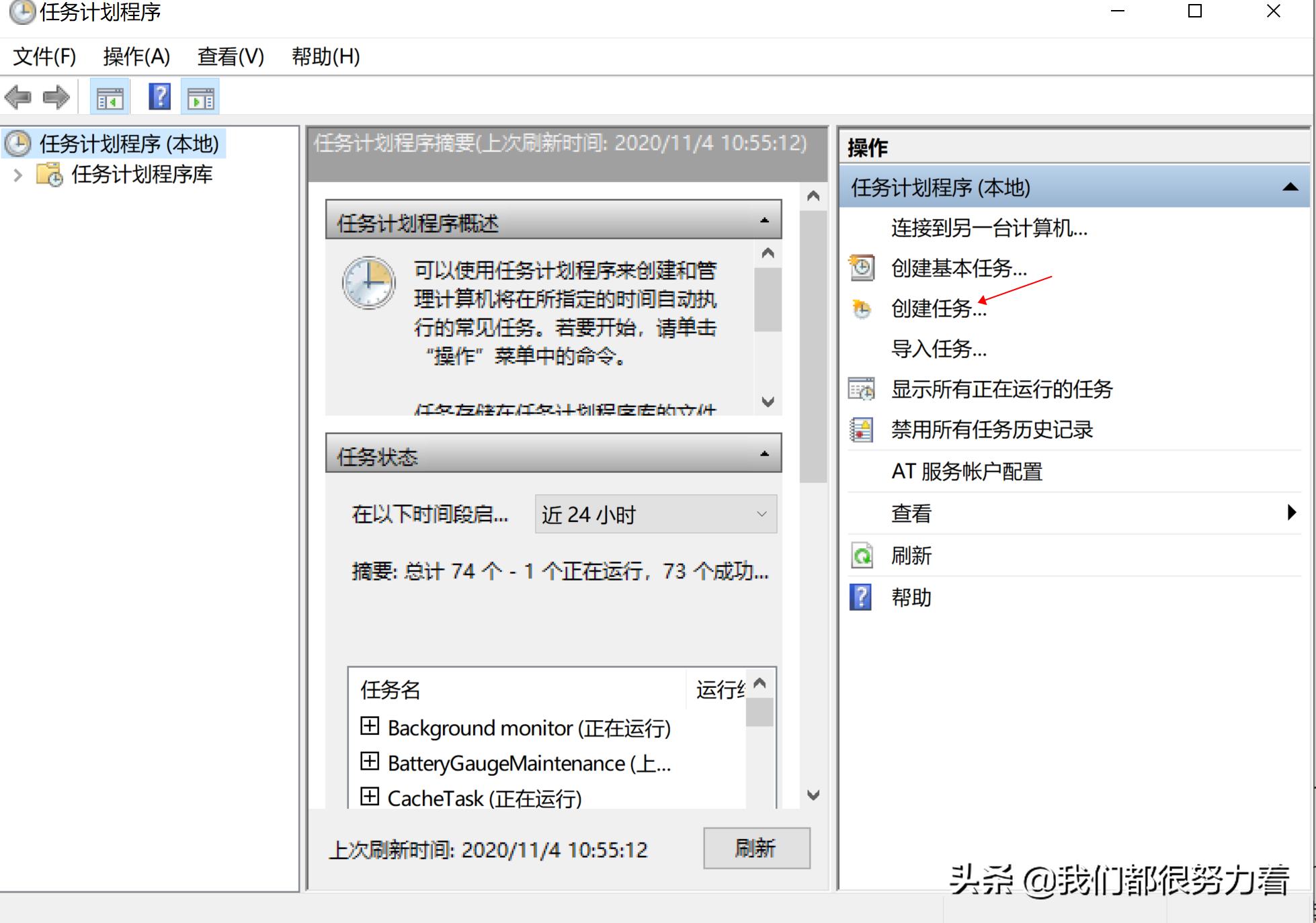
Task: Open help using the question mark toolbar icon
Action: (159, 97)
